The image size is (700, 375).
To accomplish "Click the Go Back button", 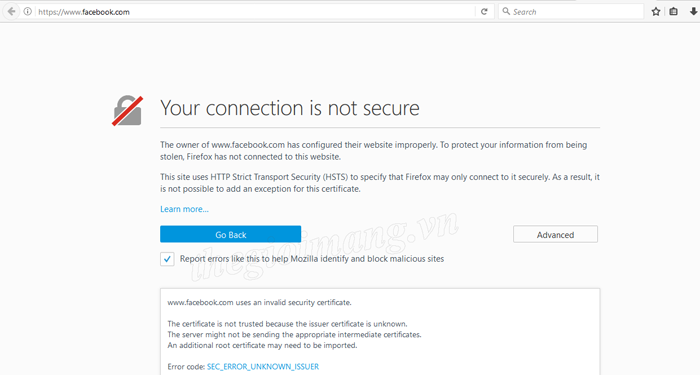I will tap(230, 234).
